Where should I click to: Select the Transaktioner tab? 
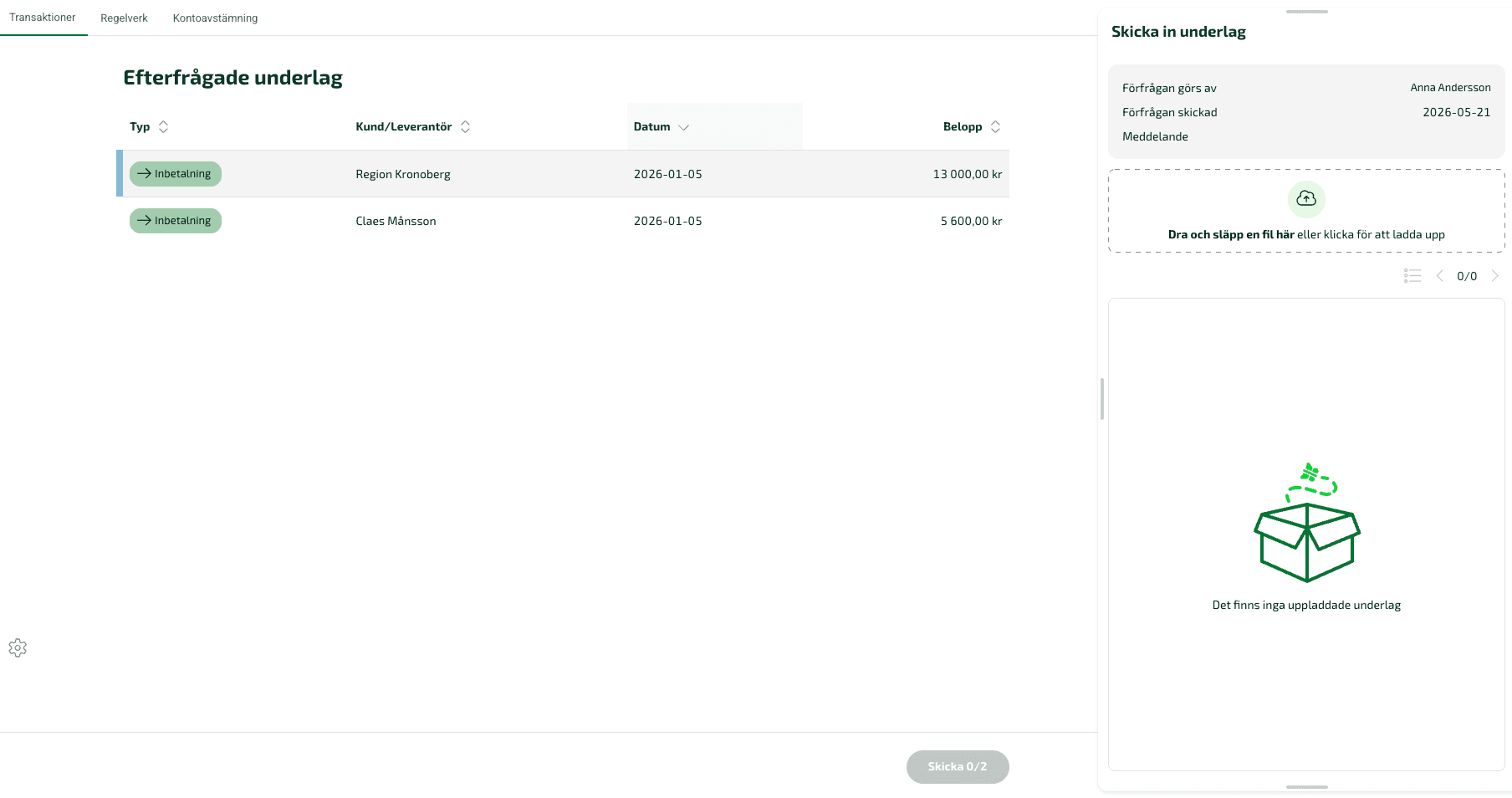tap(43, 18)
